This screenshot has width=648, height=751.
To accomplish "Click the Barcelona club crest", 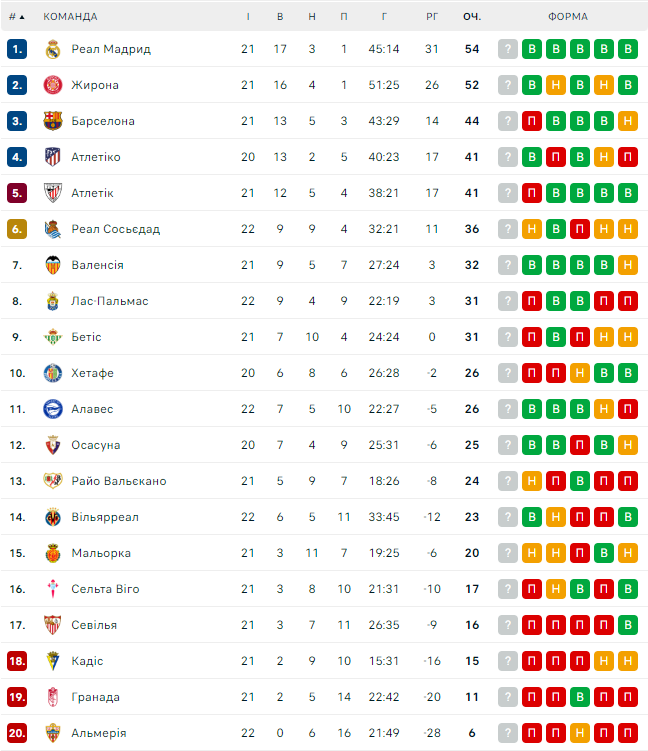I will point(53,121).
